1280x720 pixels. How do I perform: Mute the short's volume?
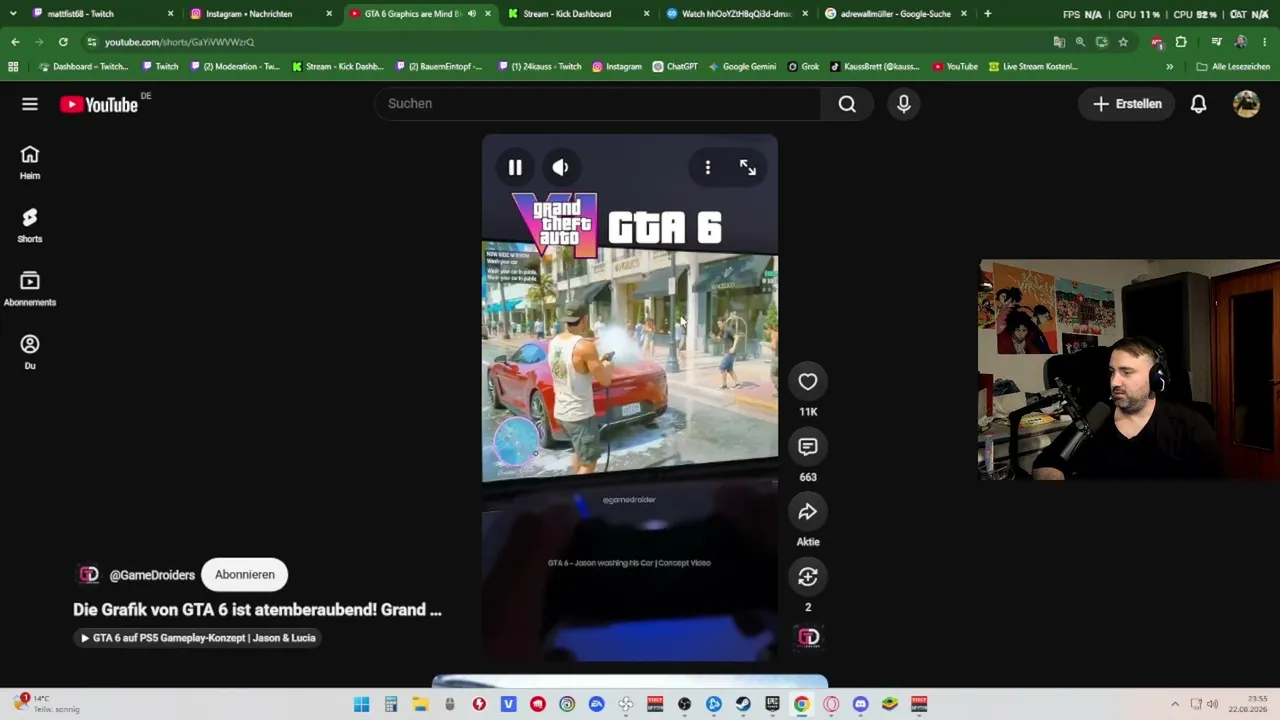point(560,168)
